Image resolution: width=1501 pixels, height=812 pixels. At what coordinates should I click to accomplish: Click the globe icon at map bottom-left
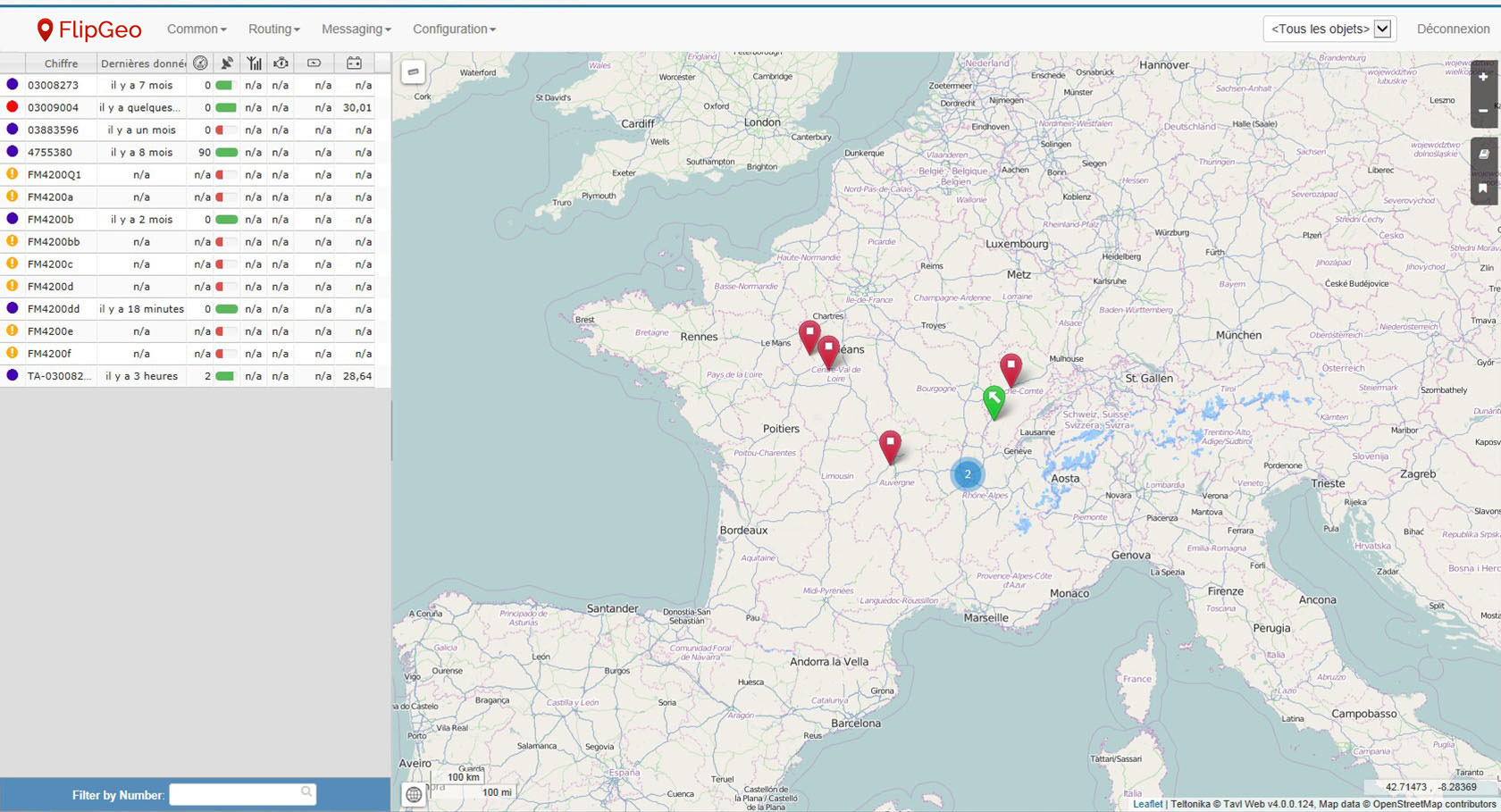point(414,794)
